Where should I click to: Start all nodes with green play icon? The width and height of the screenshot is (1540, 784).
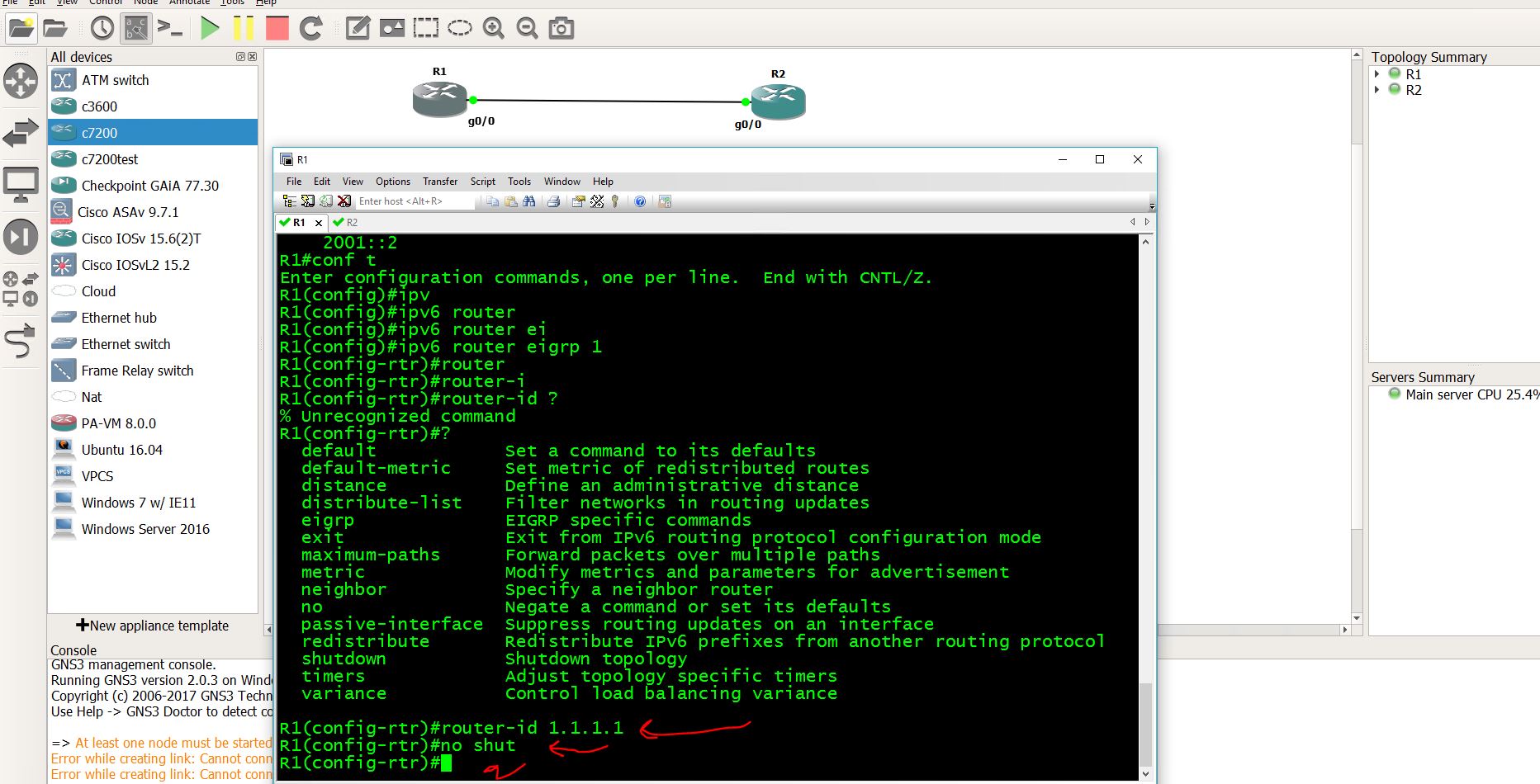210,28
